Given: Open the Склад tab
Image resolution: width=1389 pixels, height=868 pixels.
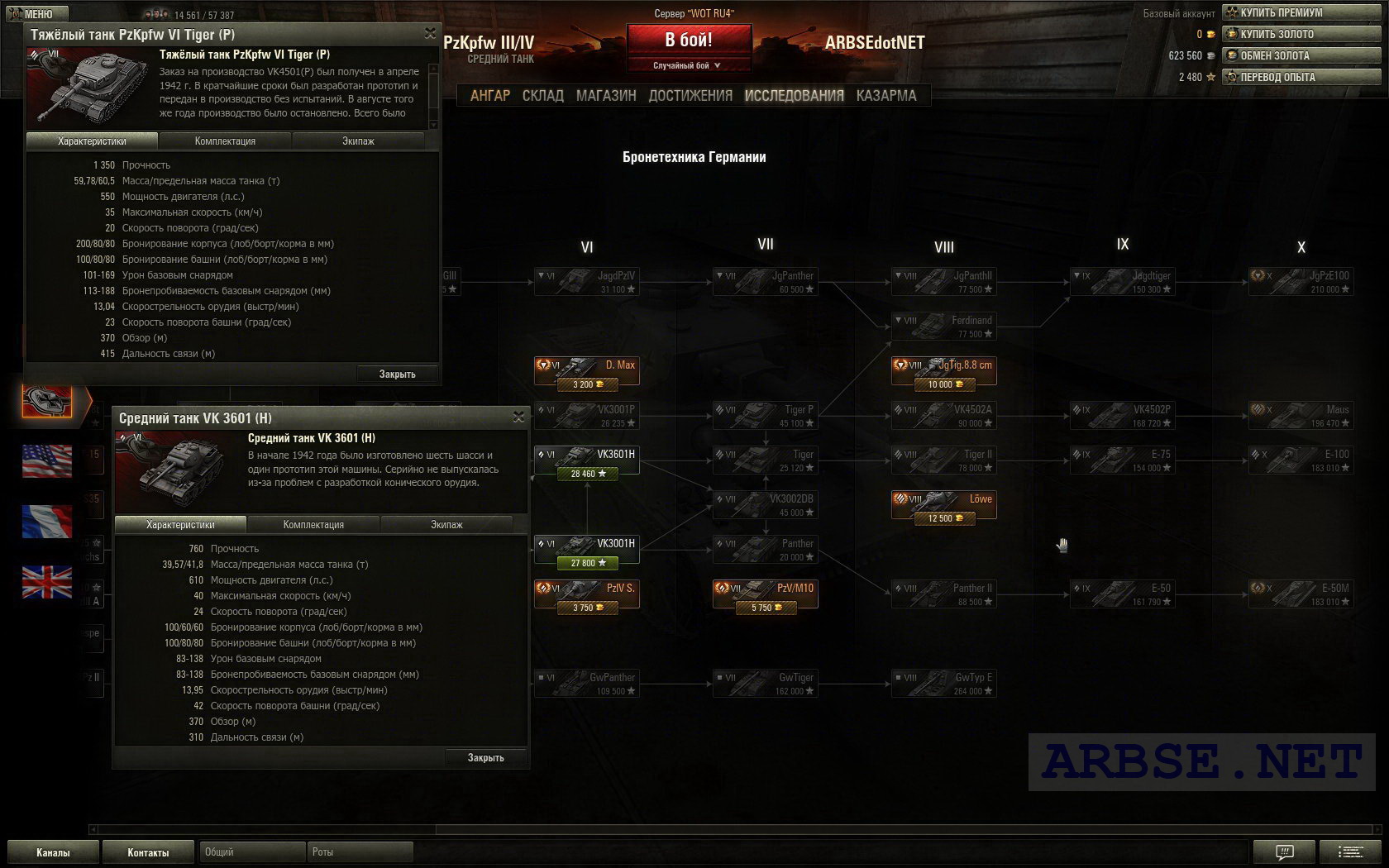Looking at the screenshot, I should [x=543, y=95].
